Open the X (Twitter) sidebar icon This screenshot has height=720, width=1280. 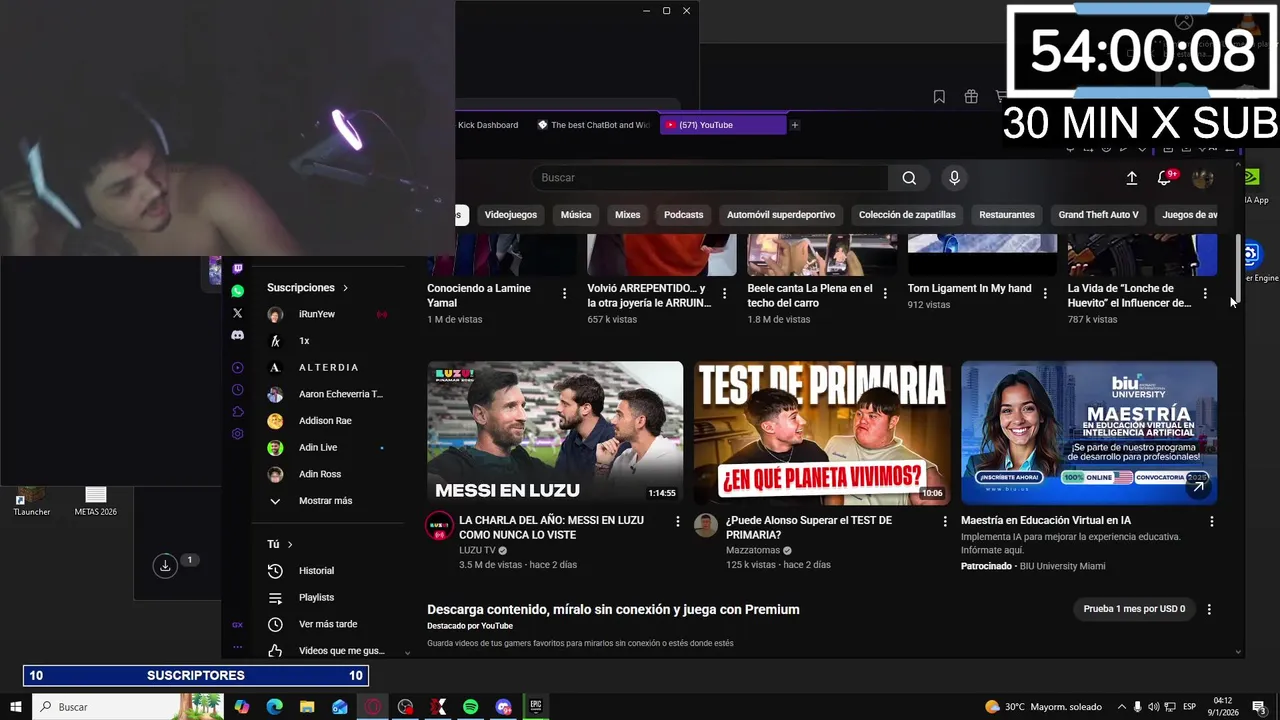click(x=237, y=313)
